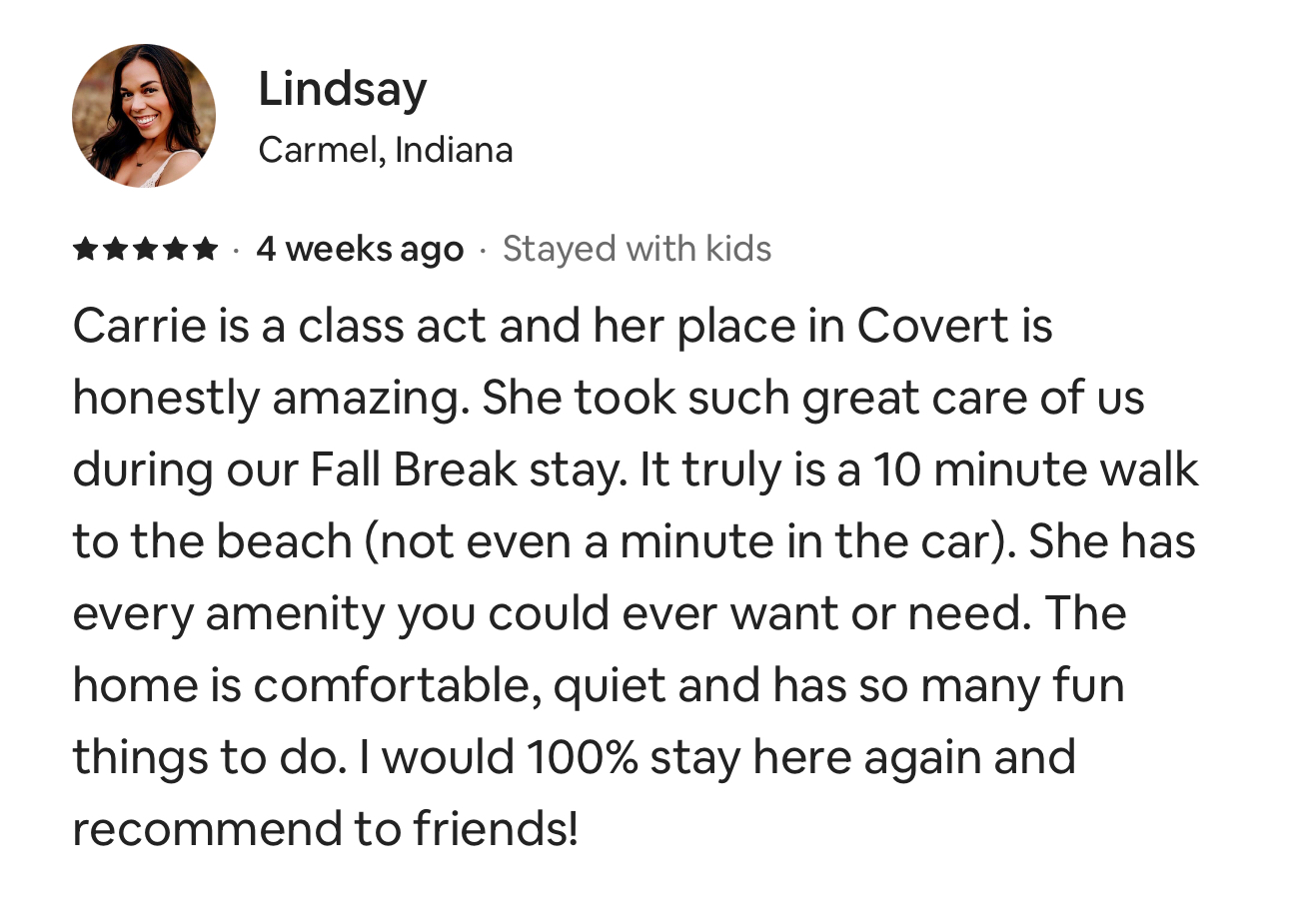Viewport: 1289px width, 924px height.
Task: Click 'recommend to friends!' at review end
Action: pyautogui.click(x=325, y=829)
